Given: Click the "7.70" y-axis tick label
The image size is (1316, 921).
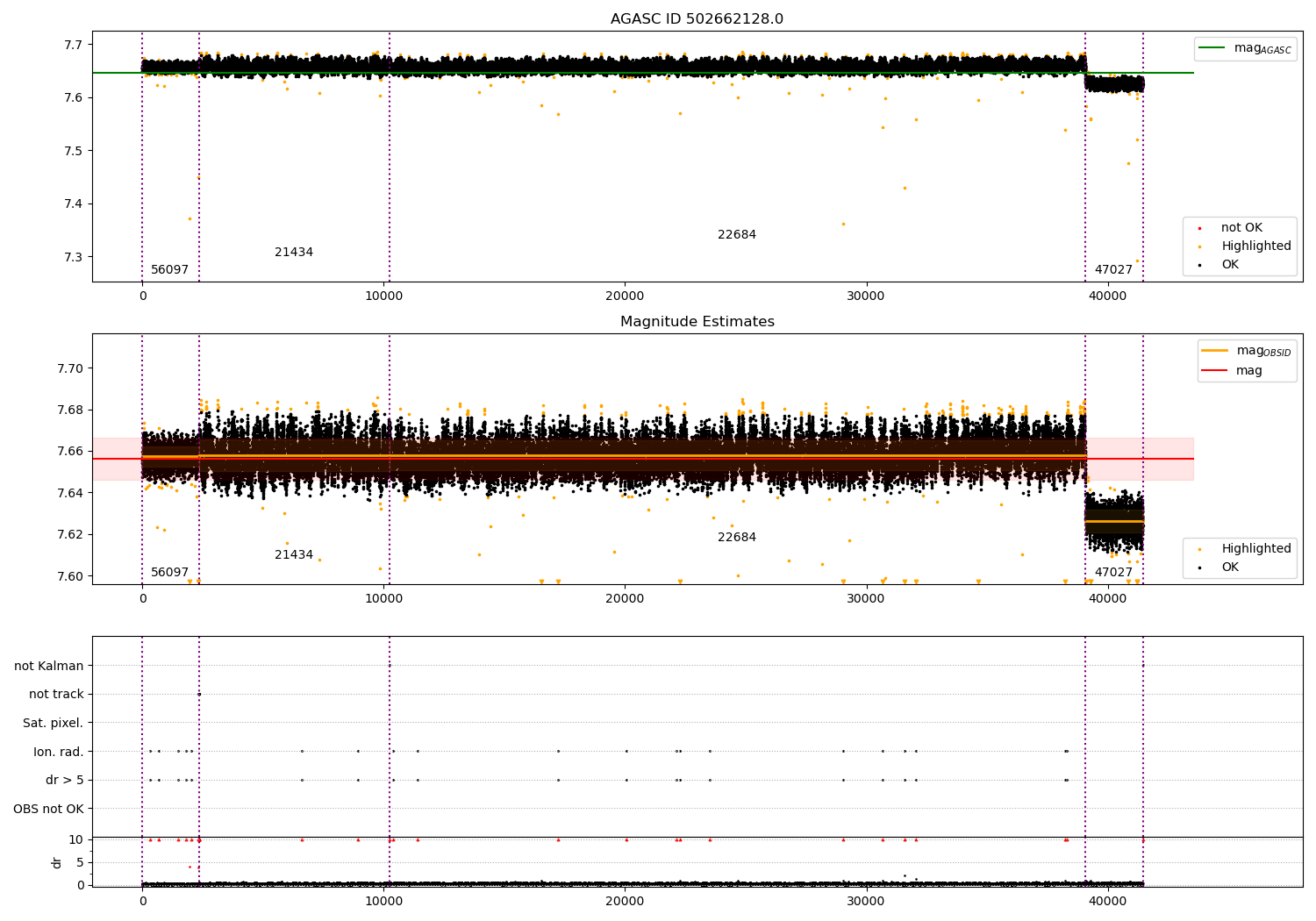Looking at the screenshot, I should [72, 368].
